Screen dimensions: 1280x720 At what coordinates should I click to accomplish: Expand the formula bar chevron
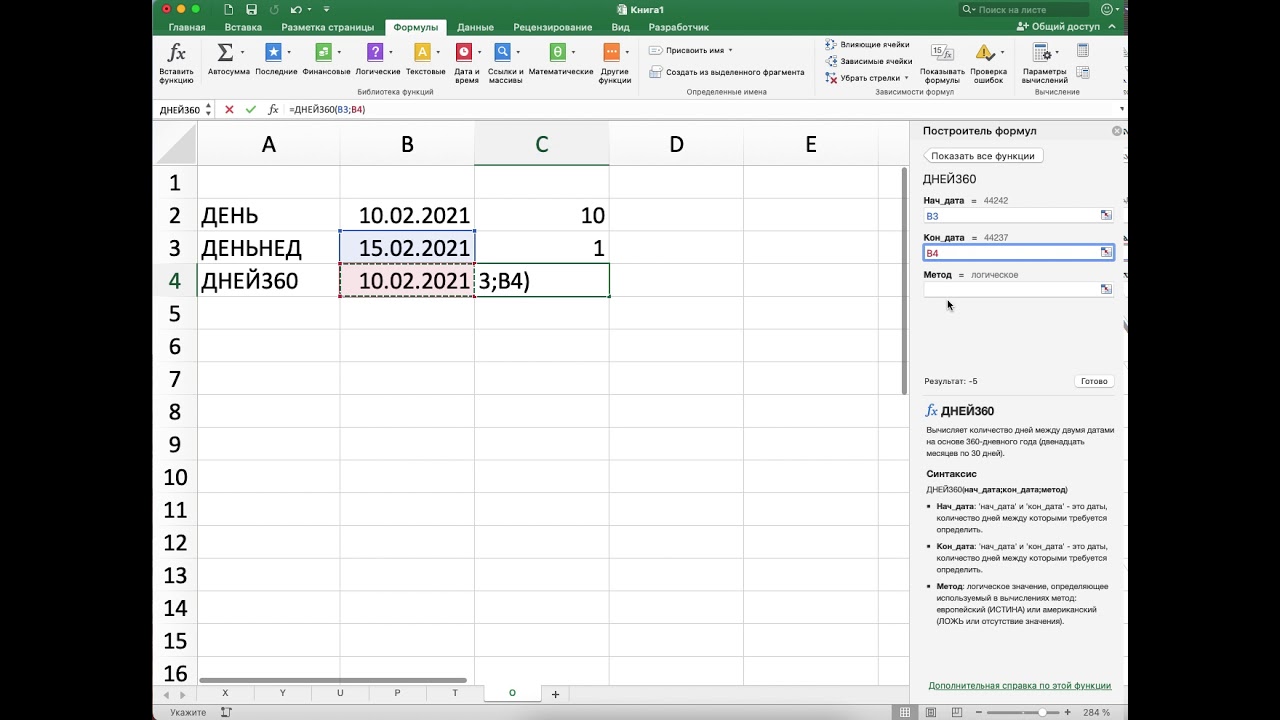tap(1122, 109)
